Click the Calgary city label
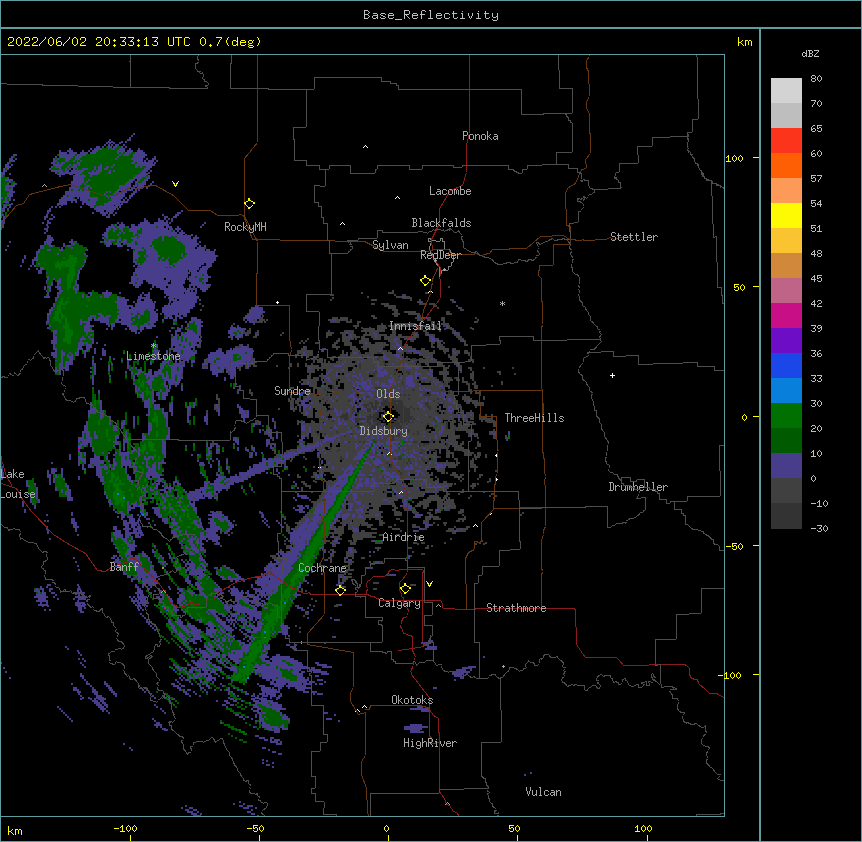 (399, 603)
